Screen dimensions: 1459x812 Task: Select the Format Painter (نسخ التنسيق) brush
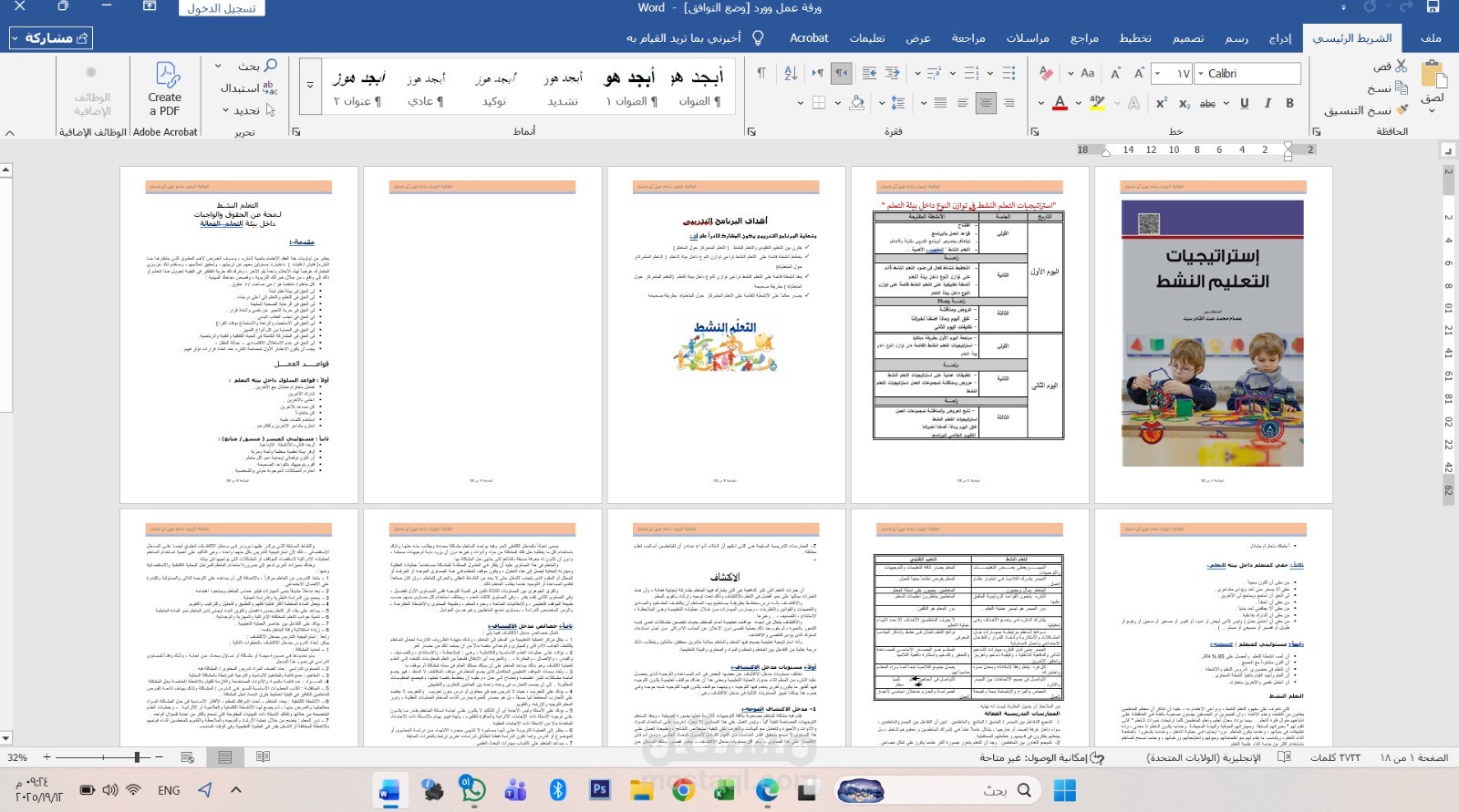1402,109
